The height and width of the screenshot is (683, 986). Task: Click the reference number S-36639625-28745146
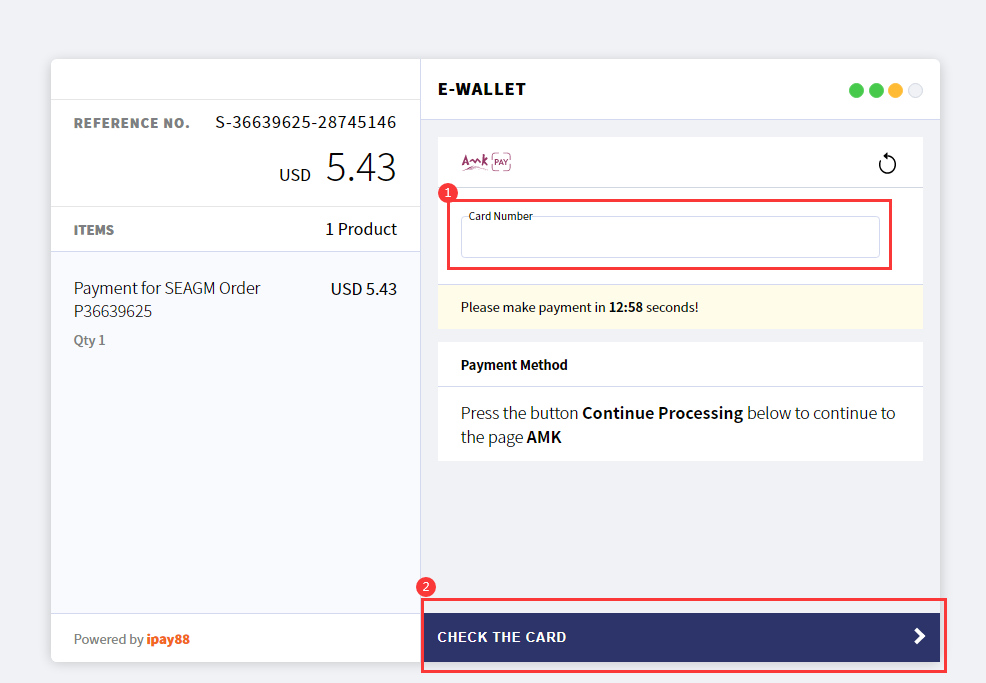tap(306, 122)
